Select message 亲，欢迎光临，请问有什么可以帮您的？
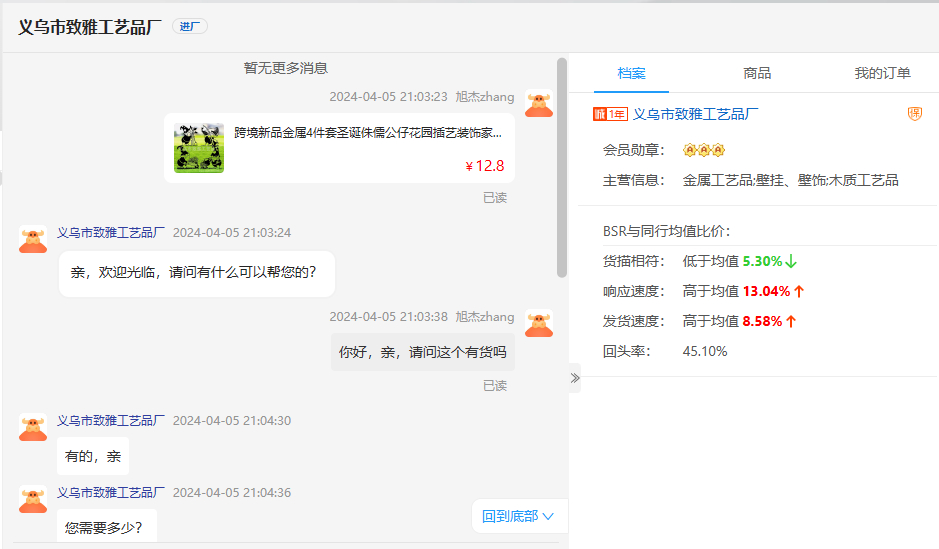 (x=196, y=273)
